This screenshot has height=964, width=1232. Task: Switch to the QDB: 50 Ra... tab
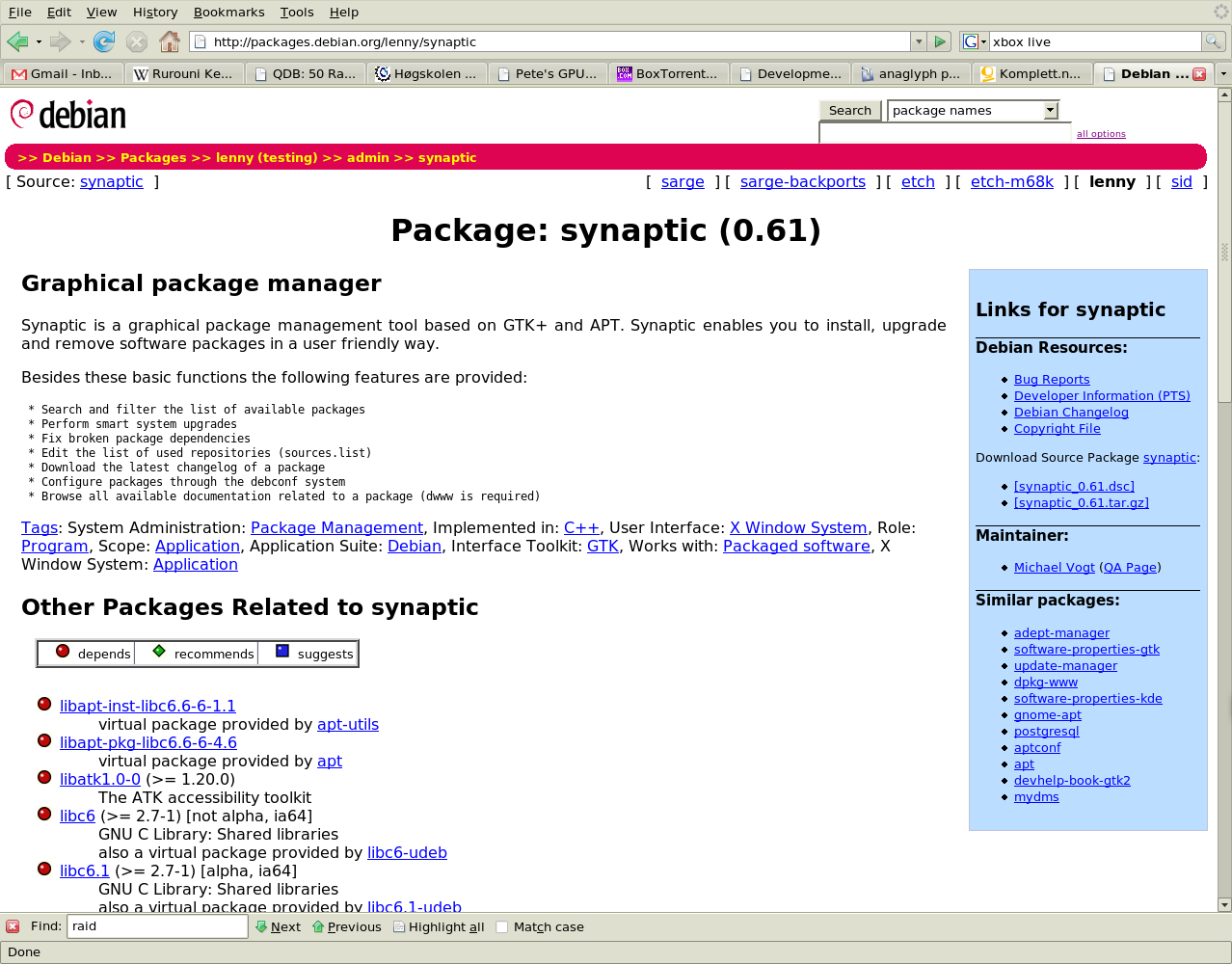305,73
